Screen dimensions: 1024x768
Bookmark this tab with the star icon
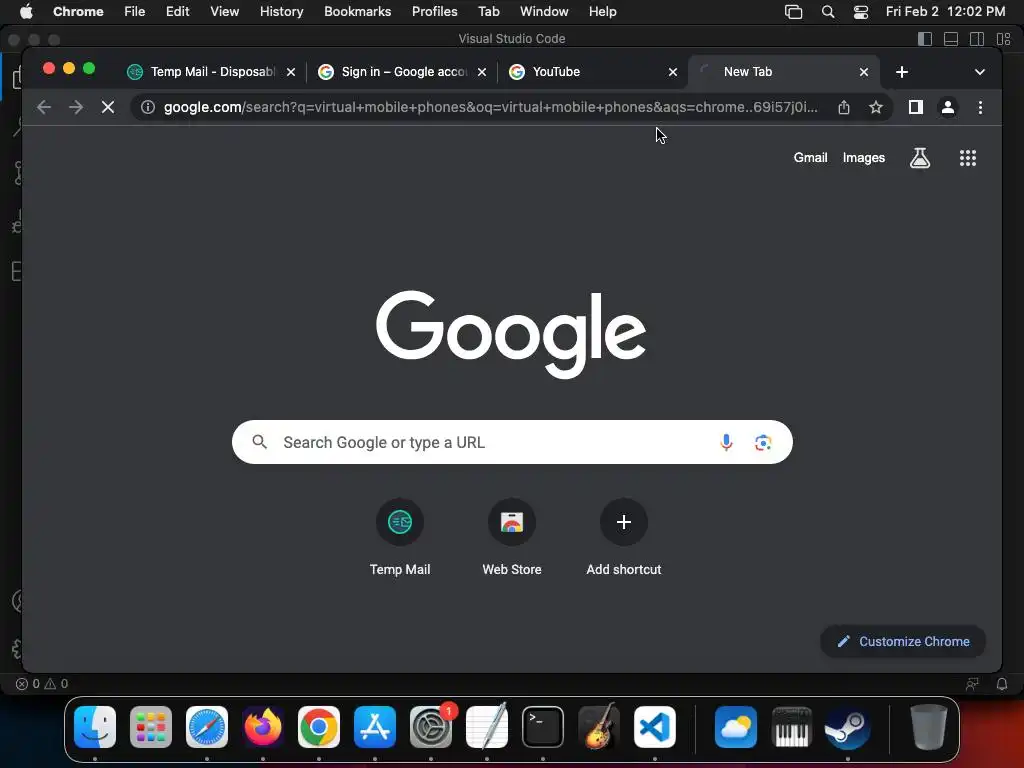tap(876, 107)
